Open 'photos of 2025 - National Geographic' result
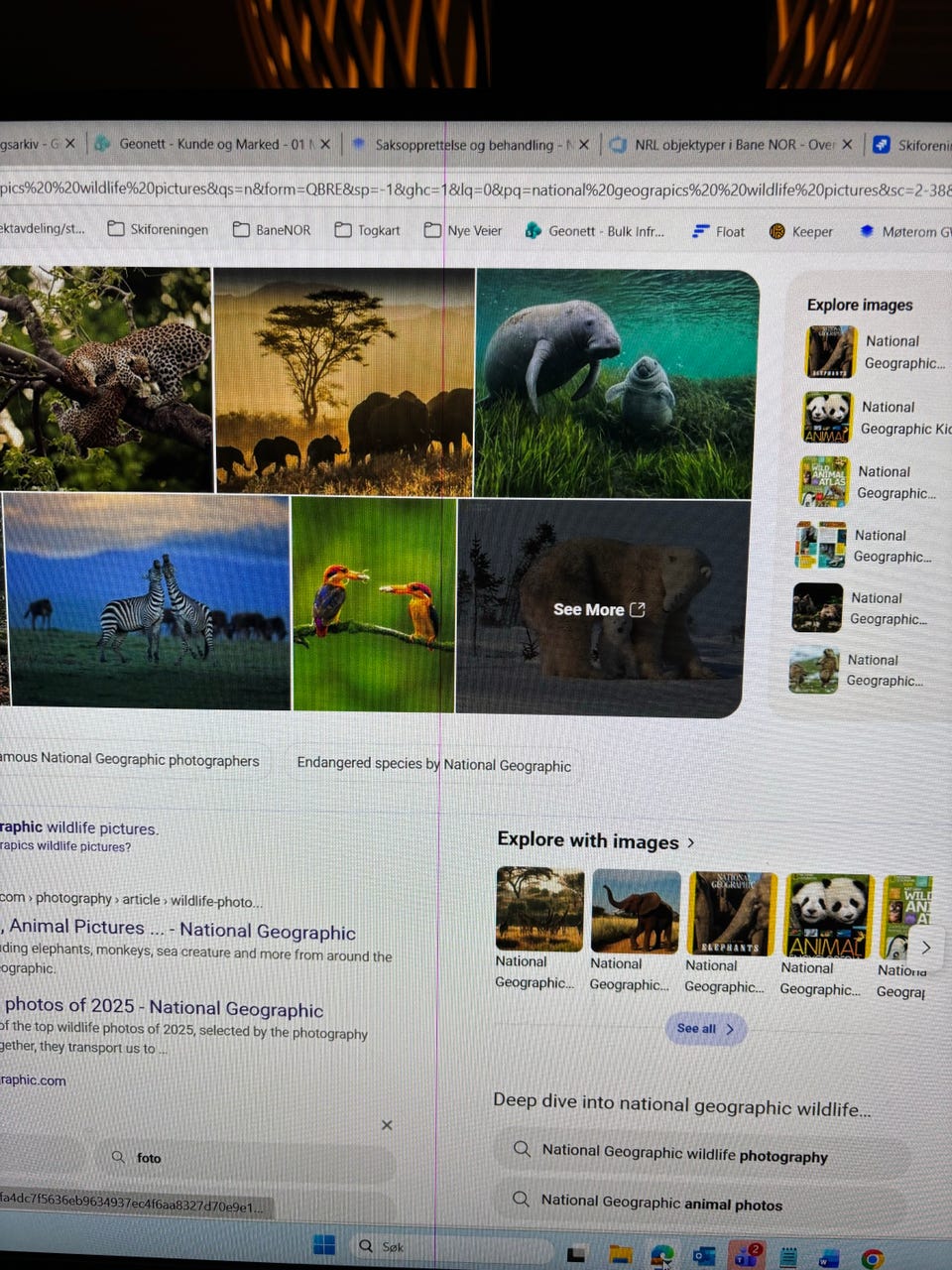Screen dimensions: 952x1270 [x=163, y=1007]
